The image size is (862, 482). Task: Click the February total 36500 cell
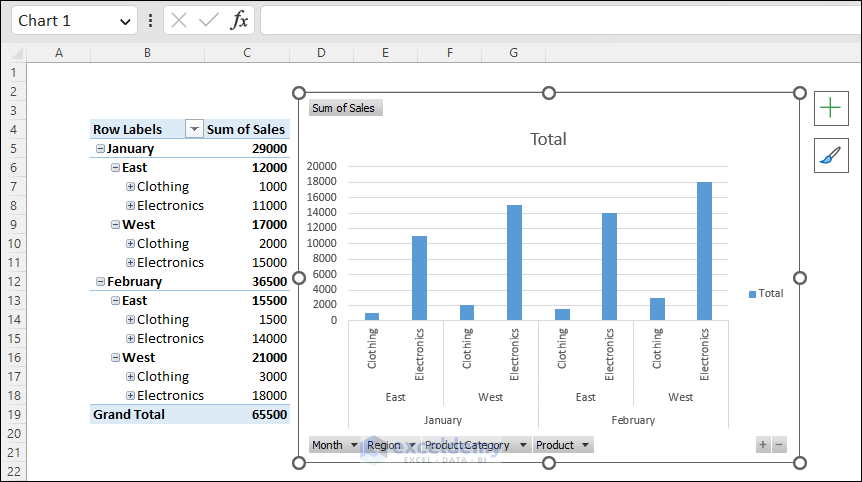click(247, 281)
